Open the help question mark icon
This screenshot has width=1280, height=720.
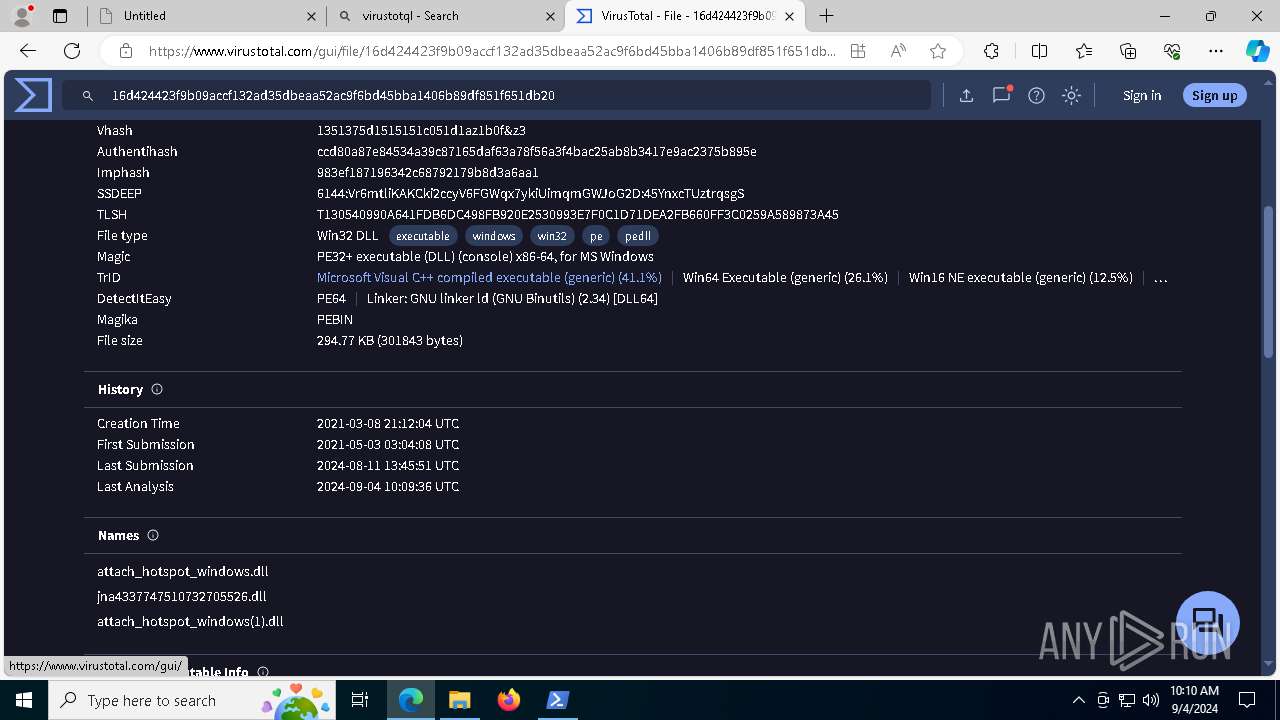point(1036,95)
